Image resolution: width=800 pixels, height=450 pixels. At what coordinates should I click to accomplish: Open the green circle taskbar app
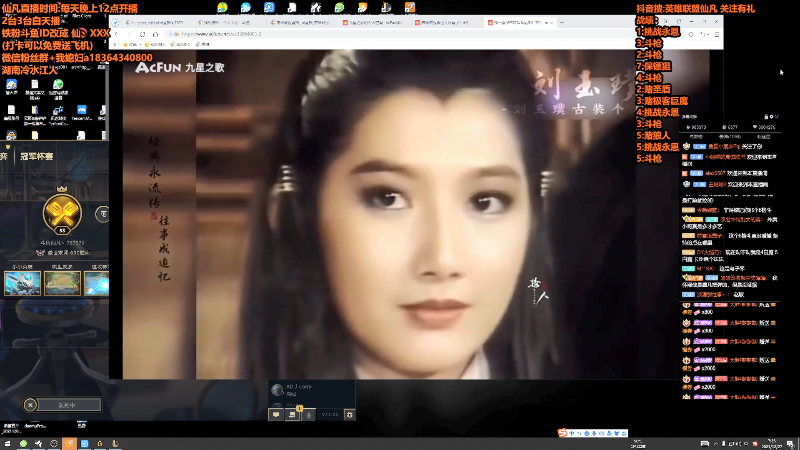(23, 444)
